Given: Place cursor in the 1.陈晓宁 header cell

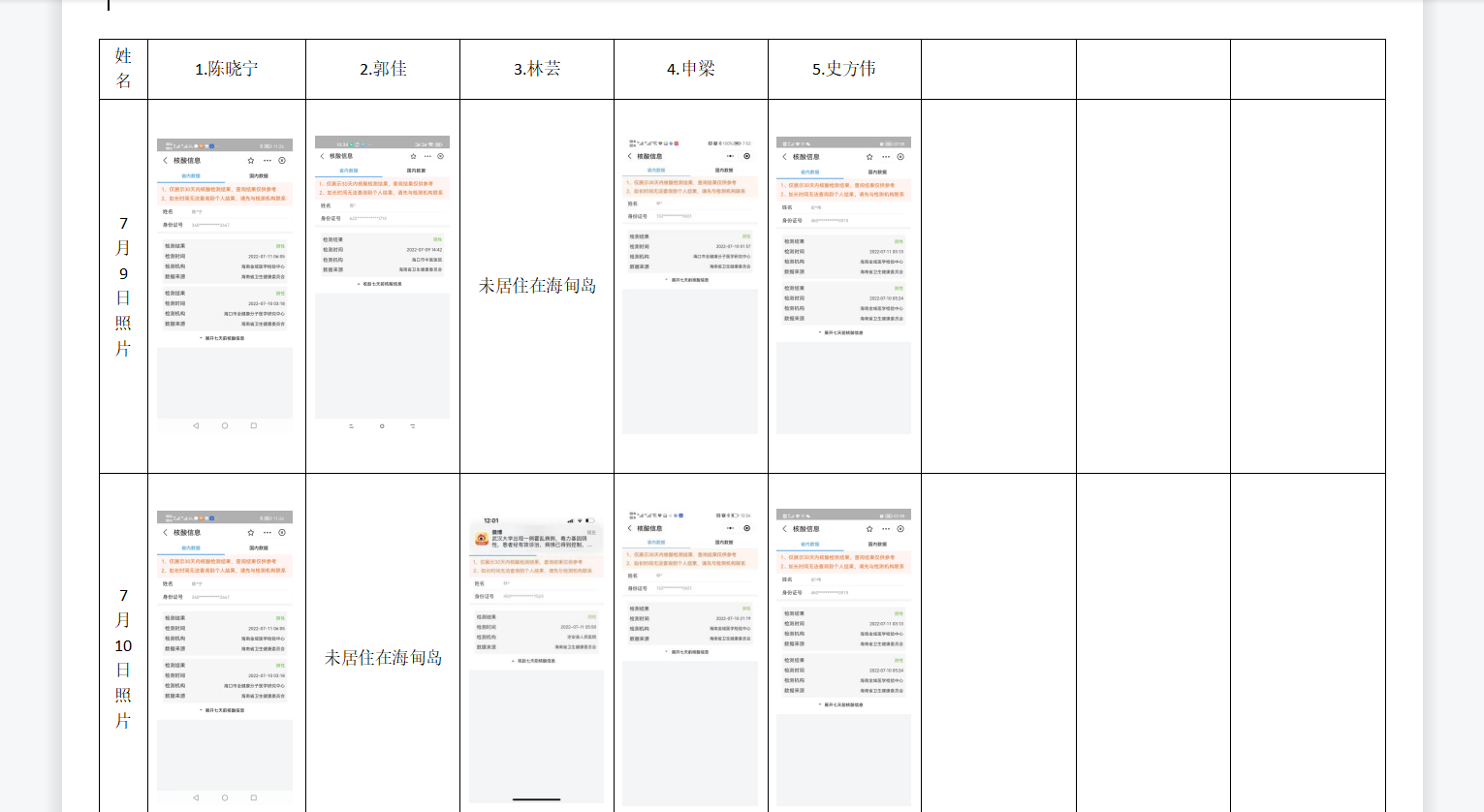Looking at the screenshot, I should coord(226,69).
